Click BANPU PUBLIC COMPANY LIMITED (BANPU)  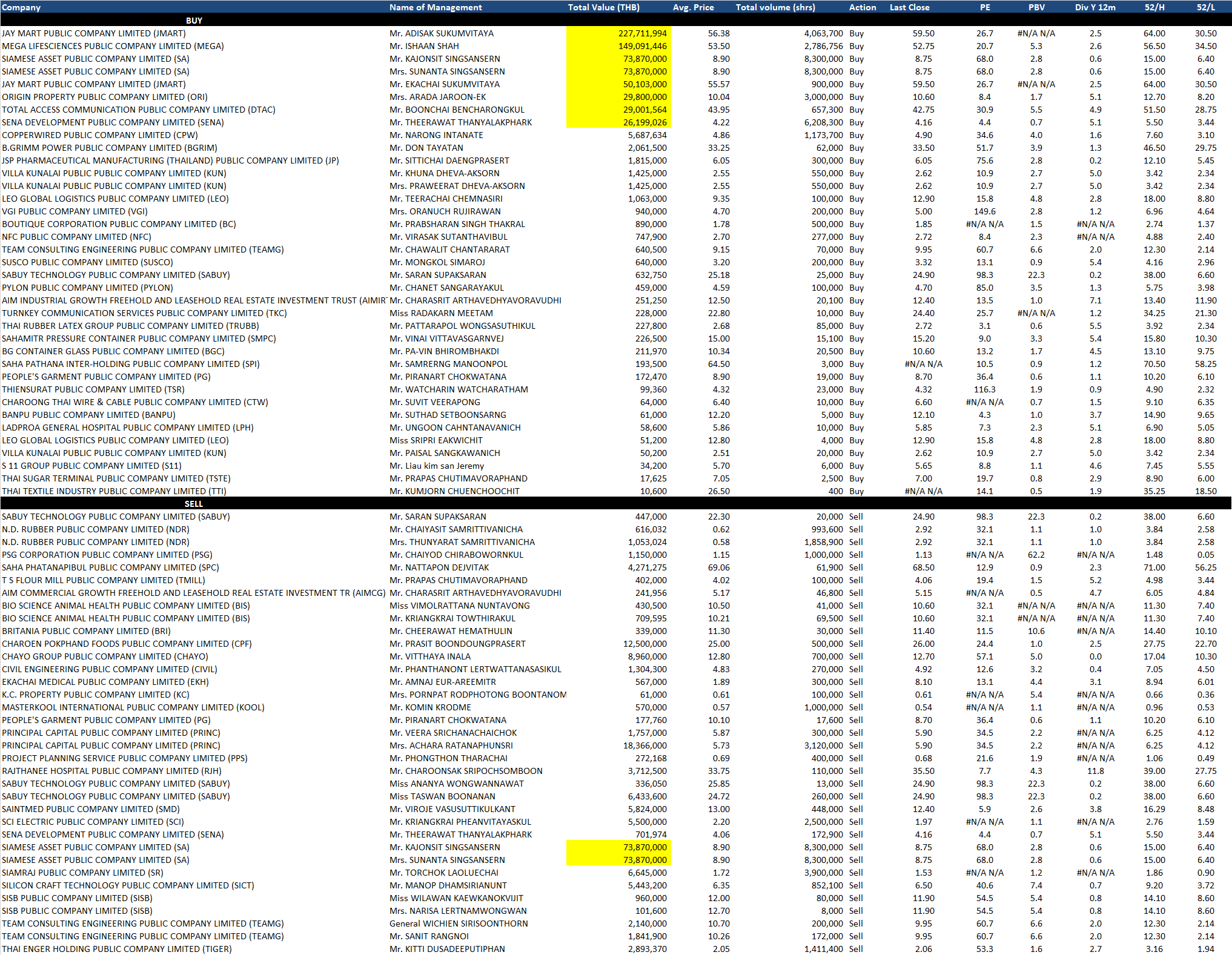click(x=88, y=415)
